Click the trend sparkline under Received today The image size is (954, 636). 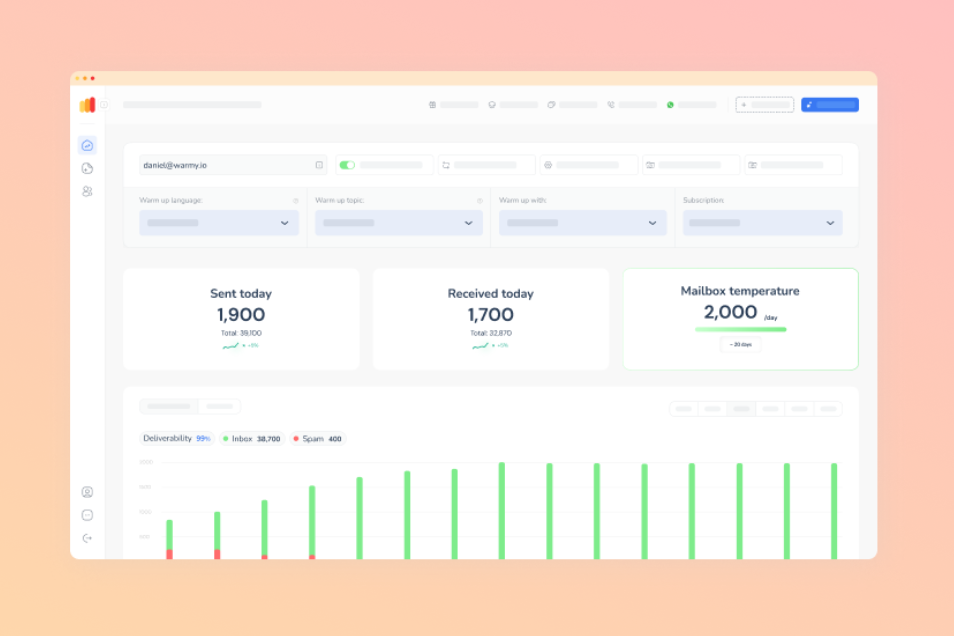click(x=481, y=346)
